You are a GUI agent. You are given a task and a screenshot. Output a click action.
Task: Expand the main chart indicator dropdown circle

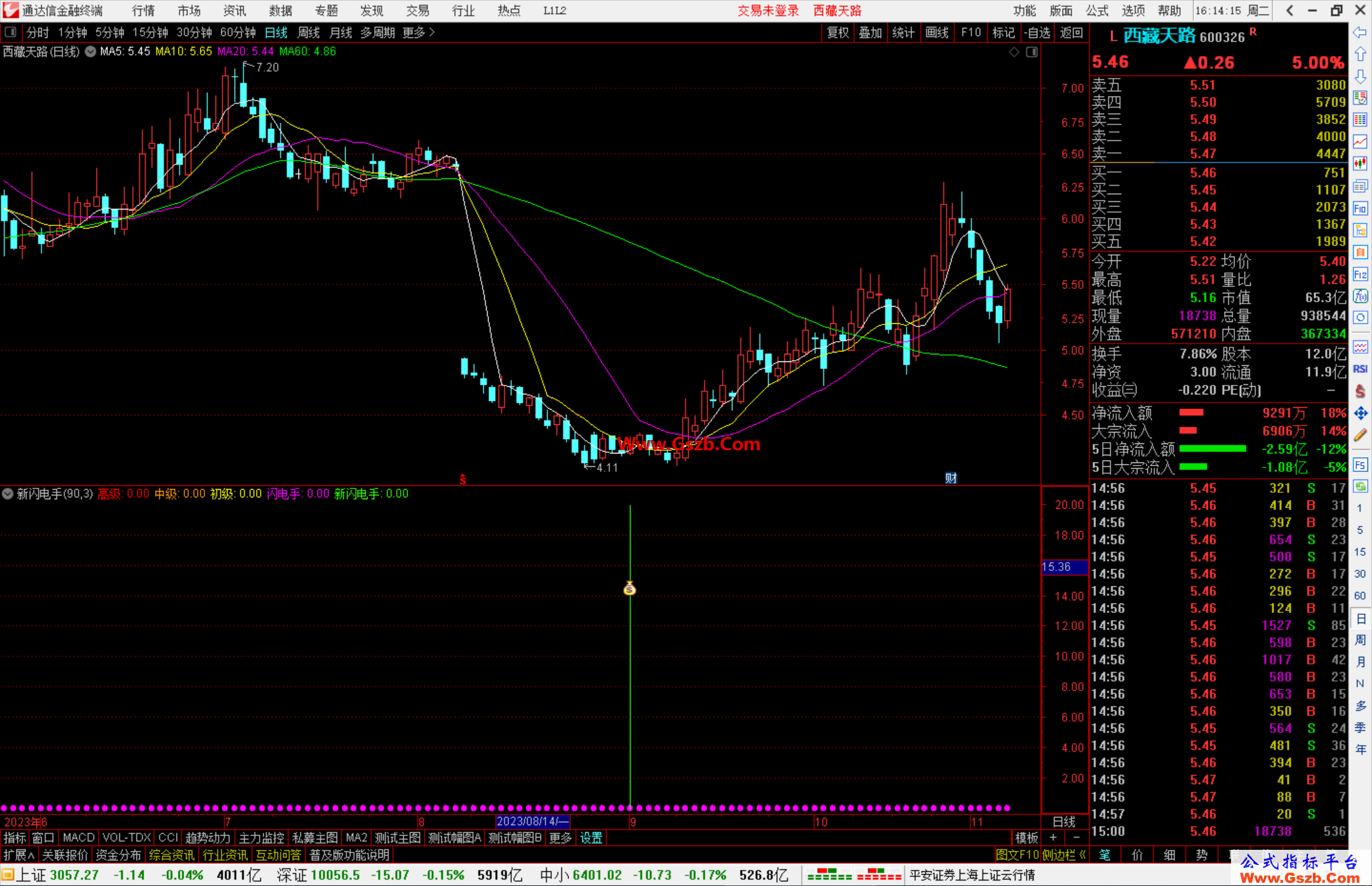click(91, 51)
